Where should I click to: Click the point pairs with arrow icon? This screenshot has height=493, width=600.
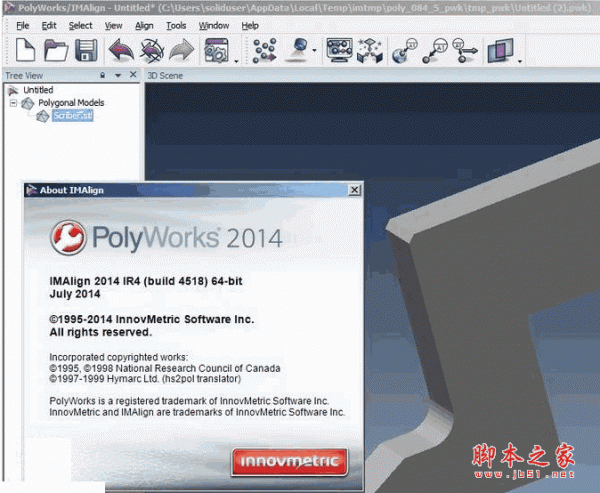[465, 50]
